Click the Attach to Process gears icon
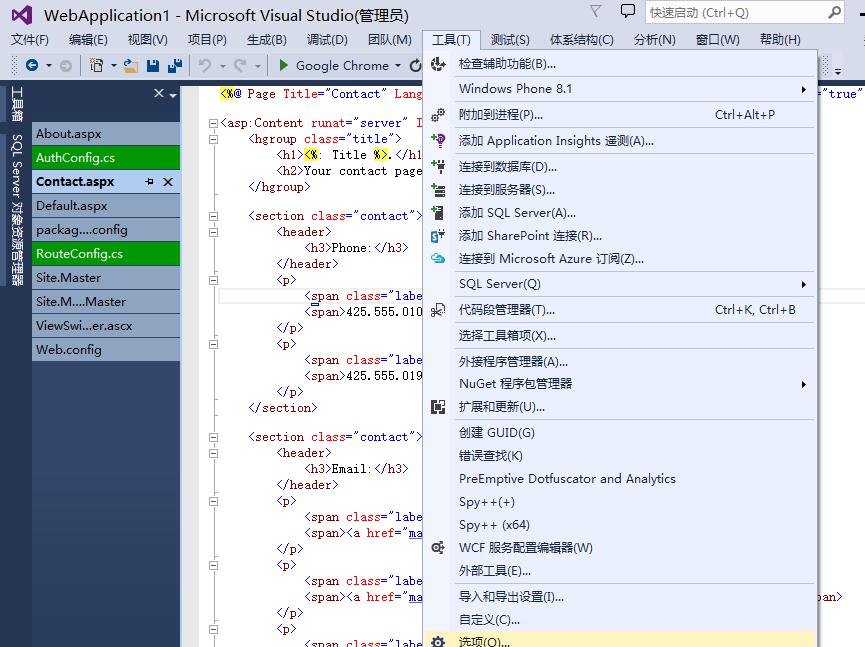 438,115
